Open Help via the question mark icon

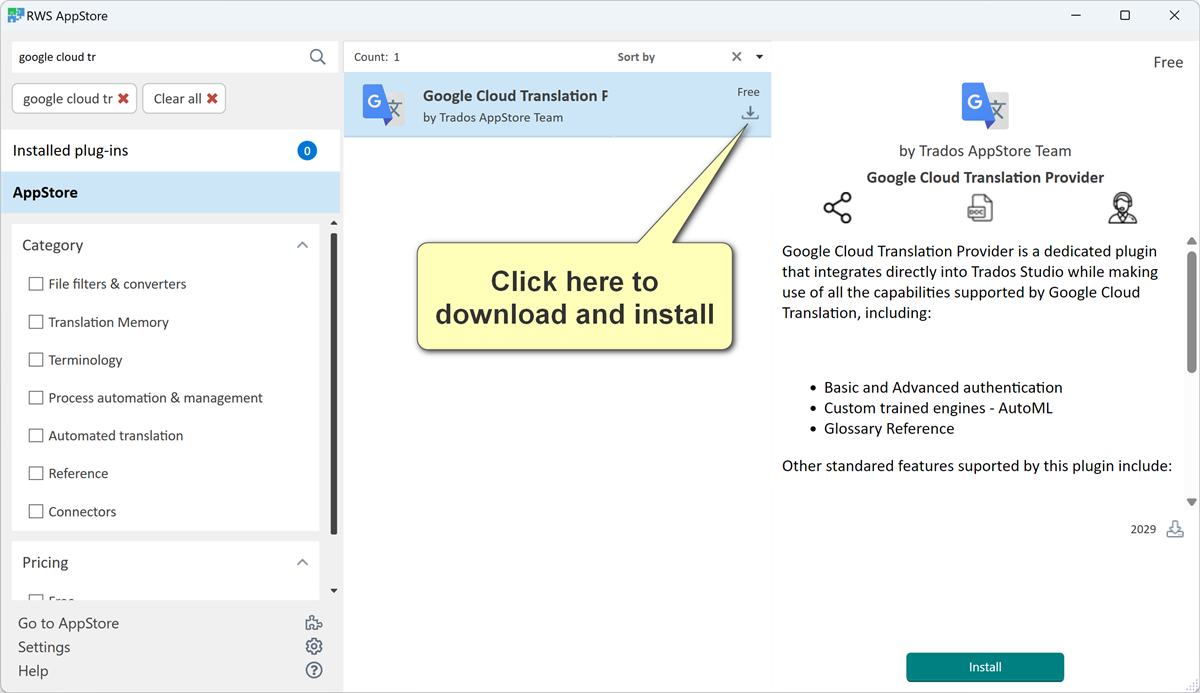(x=313, y=670)
